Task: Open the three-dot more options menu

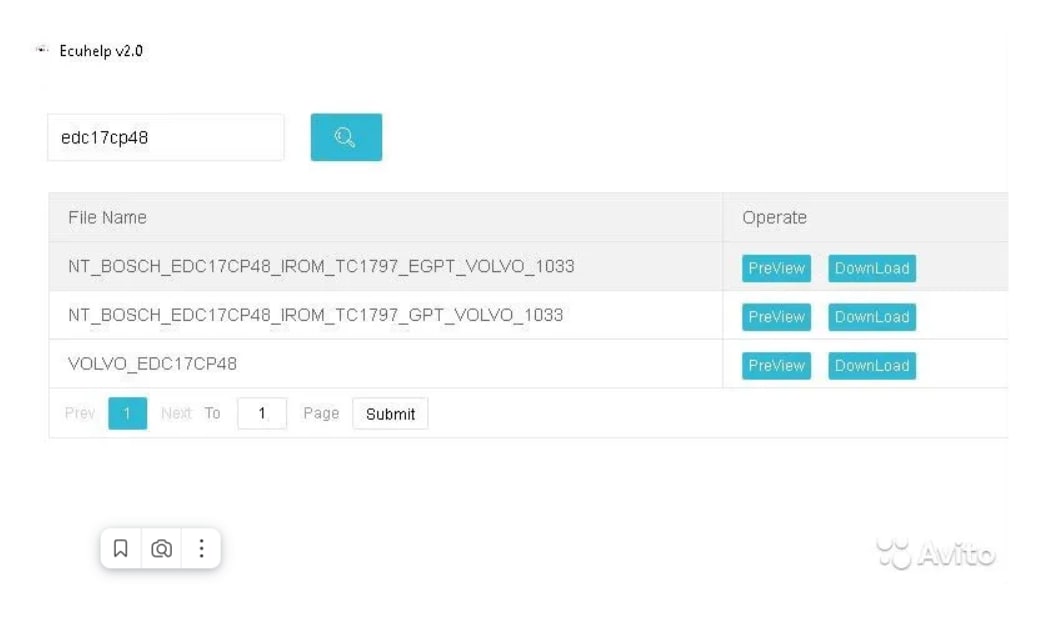Action: (201, 548)
